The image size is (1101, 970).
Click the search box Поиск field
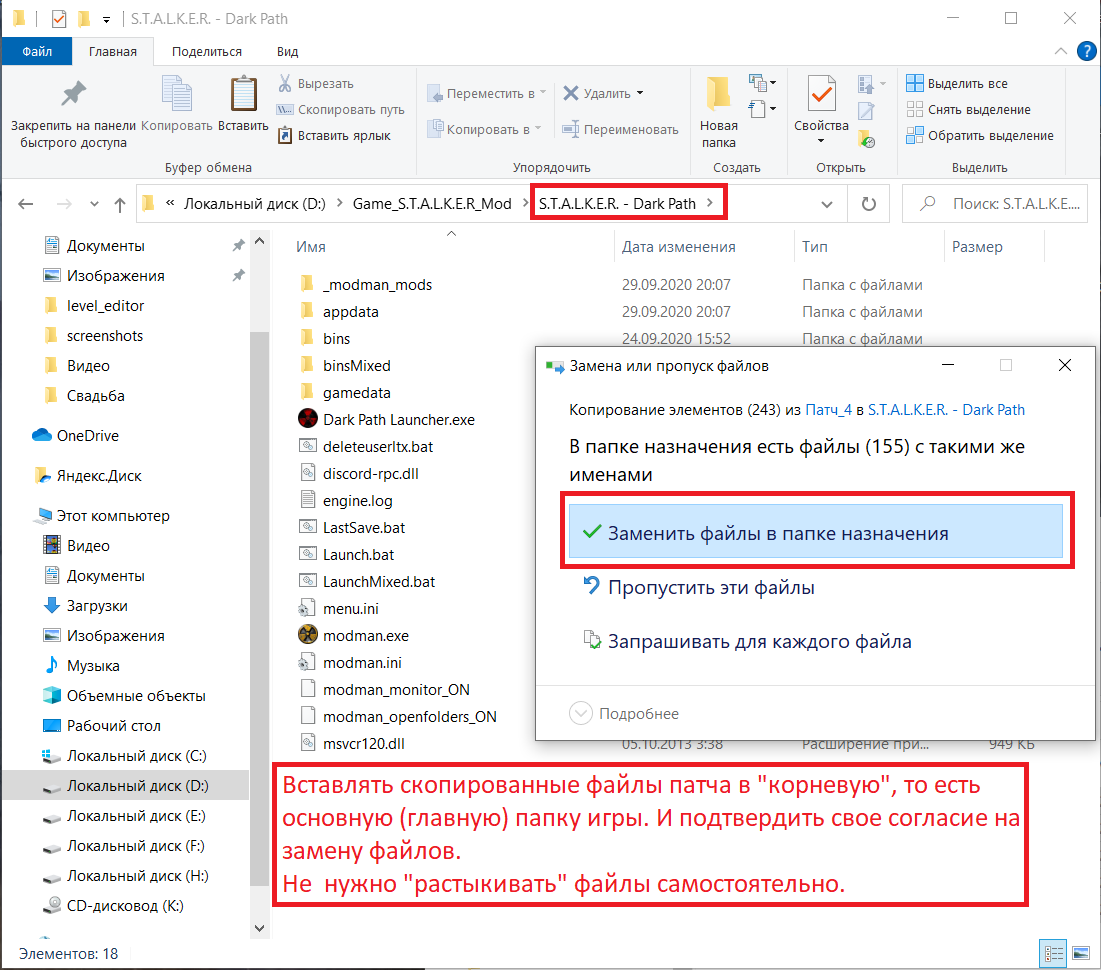click(997, 204)
